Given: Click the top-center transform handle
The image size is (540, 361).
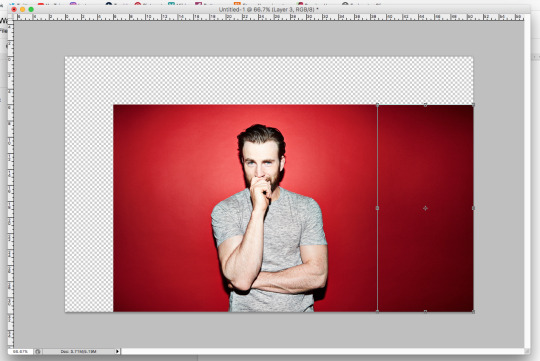Looking at the screenshot, I should click(x=425, y=105).
